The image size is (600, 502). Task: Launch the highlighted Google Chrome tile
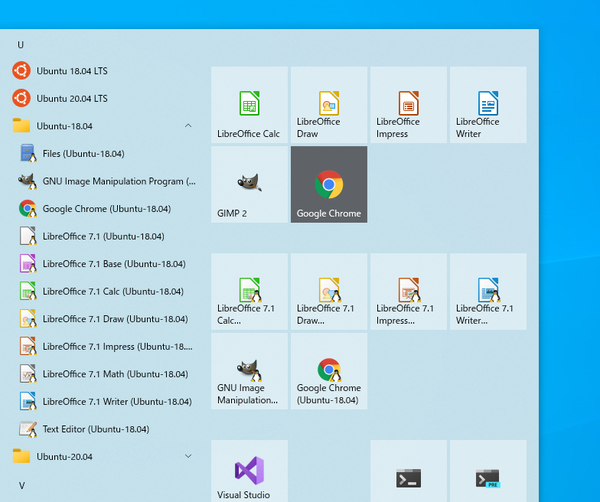coord(329,184)
